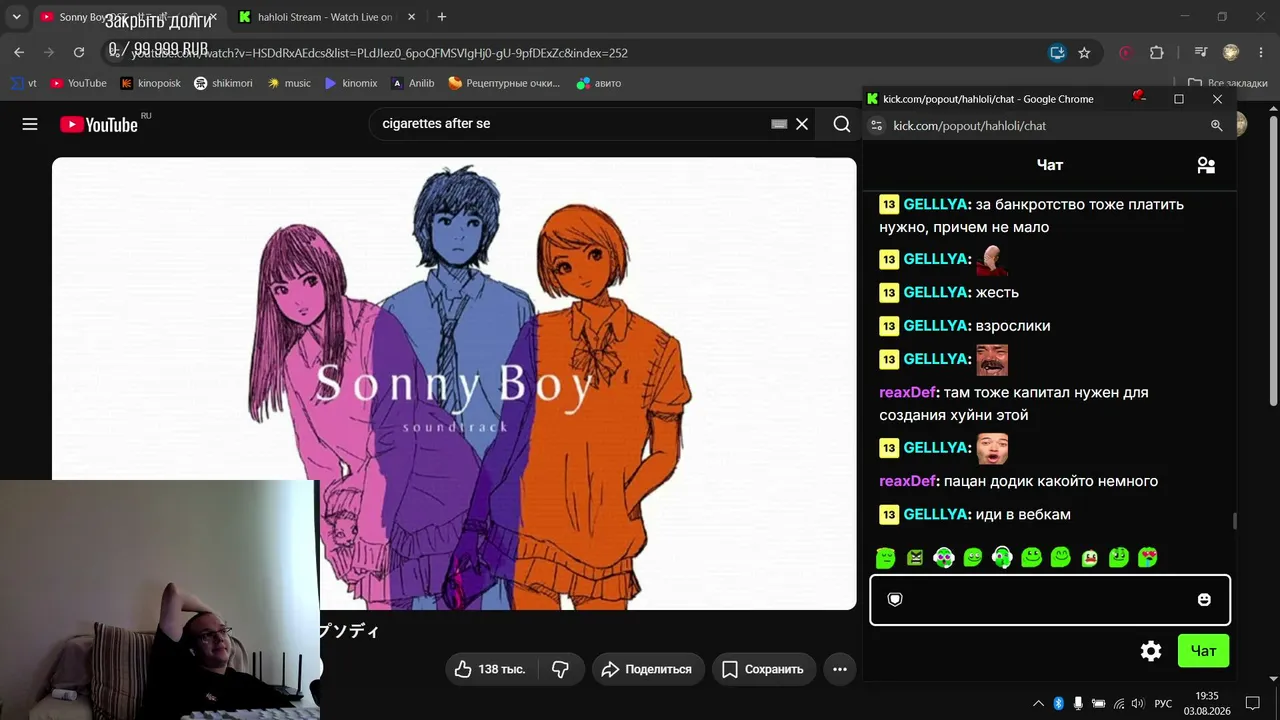1280x720 pixels.
Task: Pick the heart-eyes green emote
Action: click(1148, 557)
